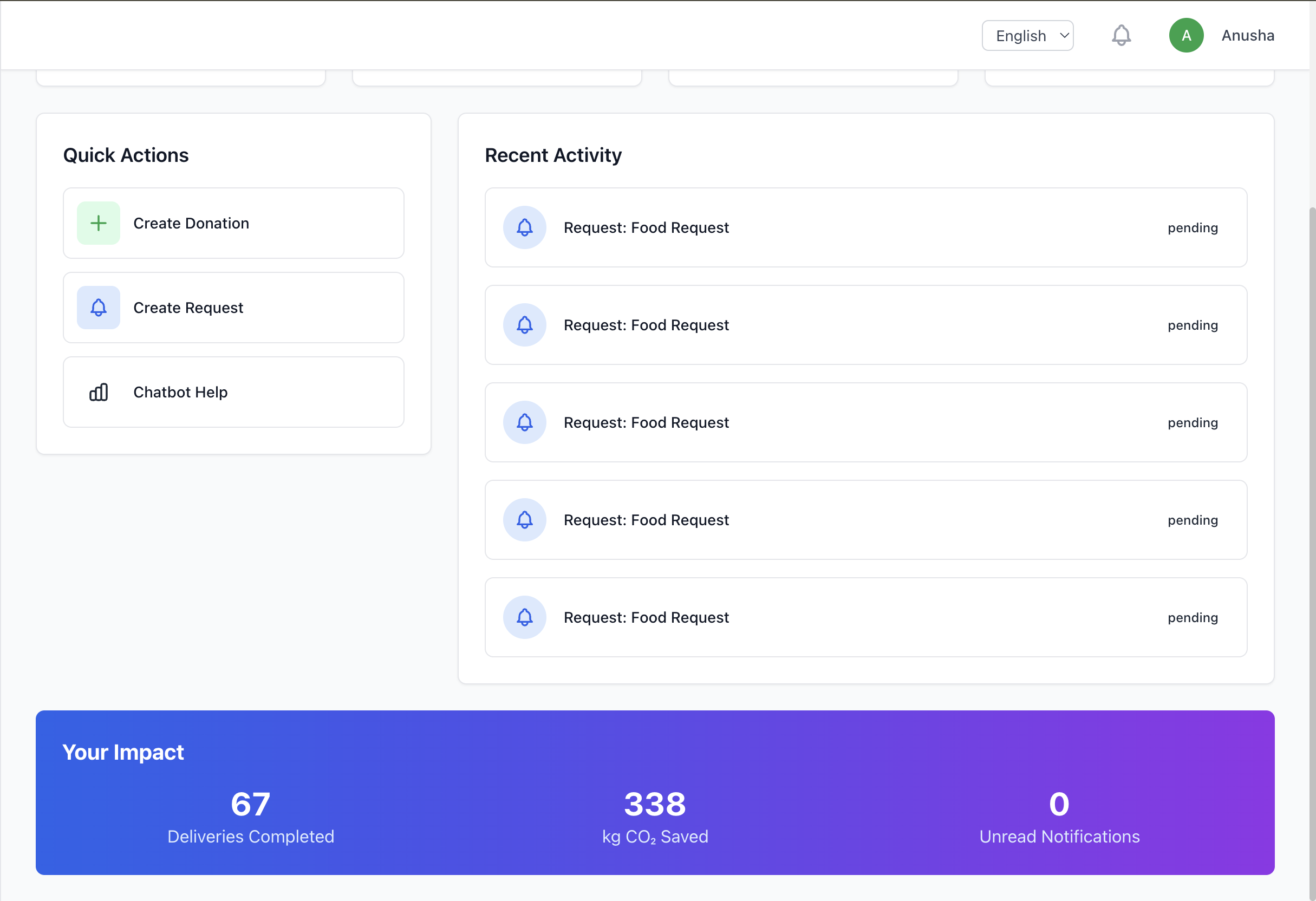1316x901 pixels.
Task: Click the Create Request quick action
Action: 233,308
